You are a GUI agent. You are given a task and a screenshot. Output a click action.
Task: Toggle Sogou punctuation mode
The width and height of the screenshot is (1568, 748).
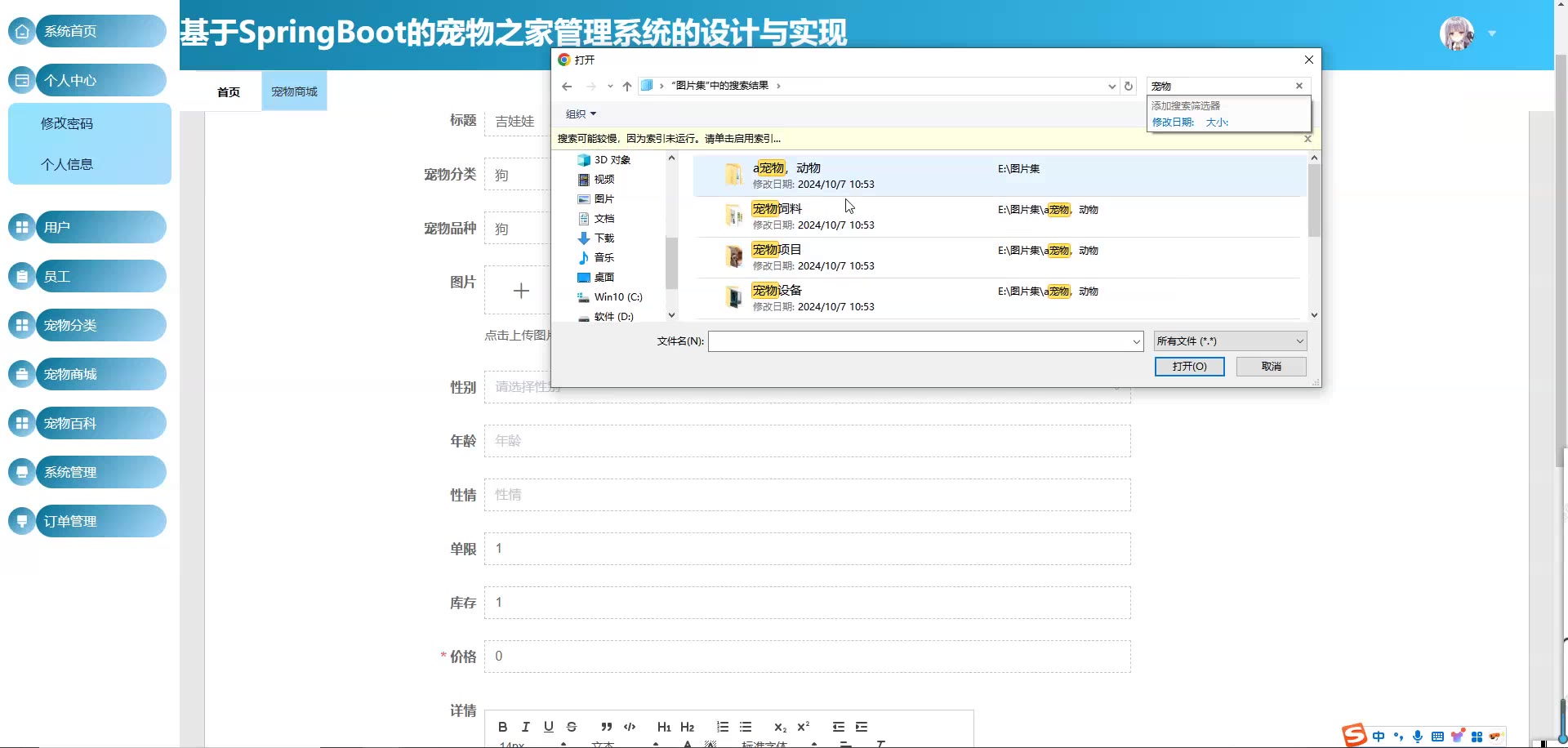[x=1398, y=737]
